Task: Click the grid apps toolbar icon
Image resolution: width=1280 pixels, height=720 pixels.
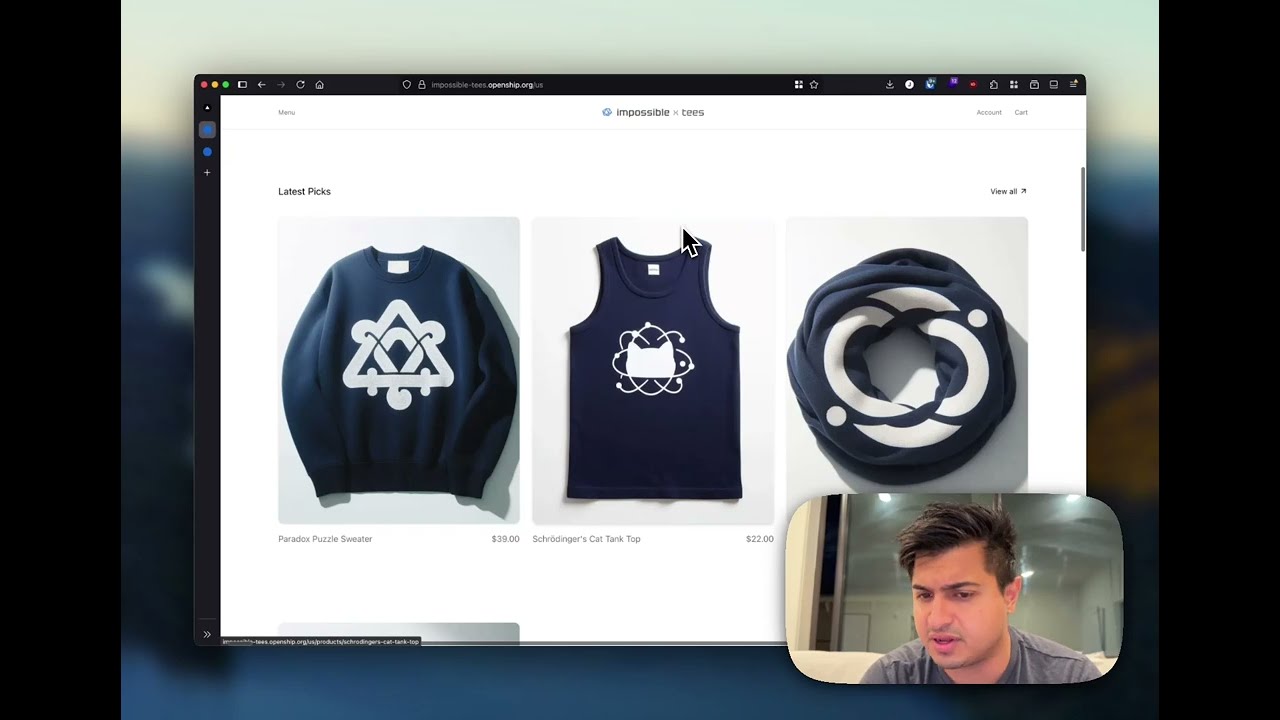Action: pos(1013,85)
